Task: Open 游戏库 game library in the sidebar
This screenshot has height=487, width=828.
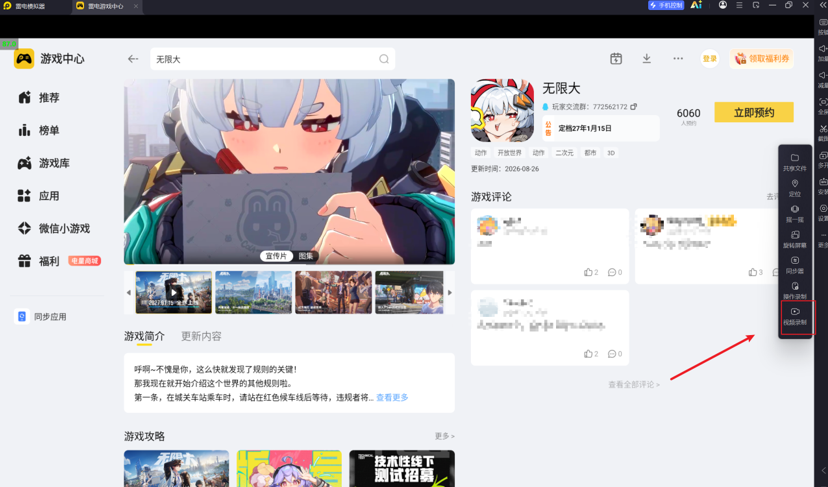Action: (x=44, y=163)
